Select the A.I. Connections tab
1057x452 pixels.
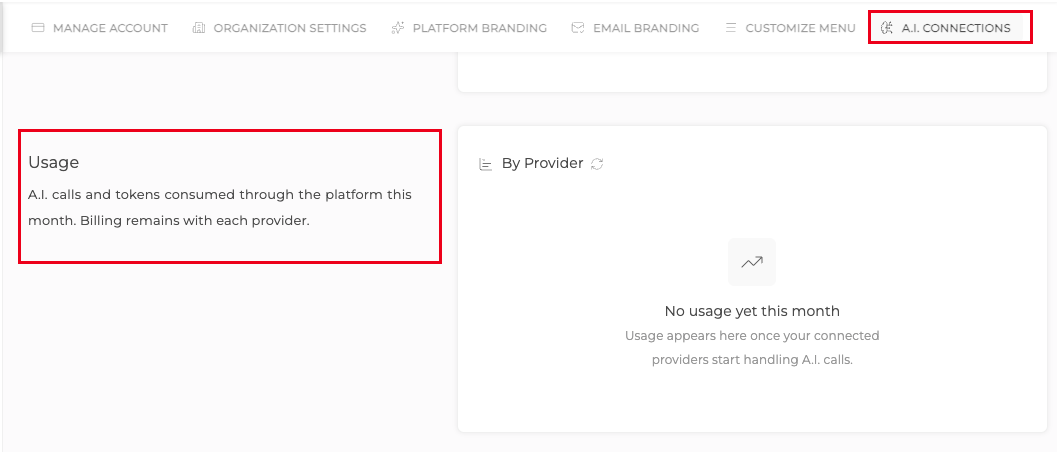[x=946, y=28]
